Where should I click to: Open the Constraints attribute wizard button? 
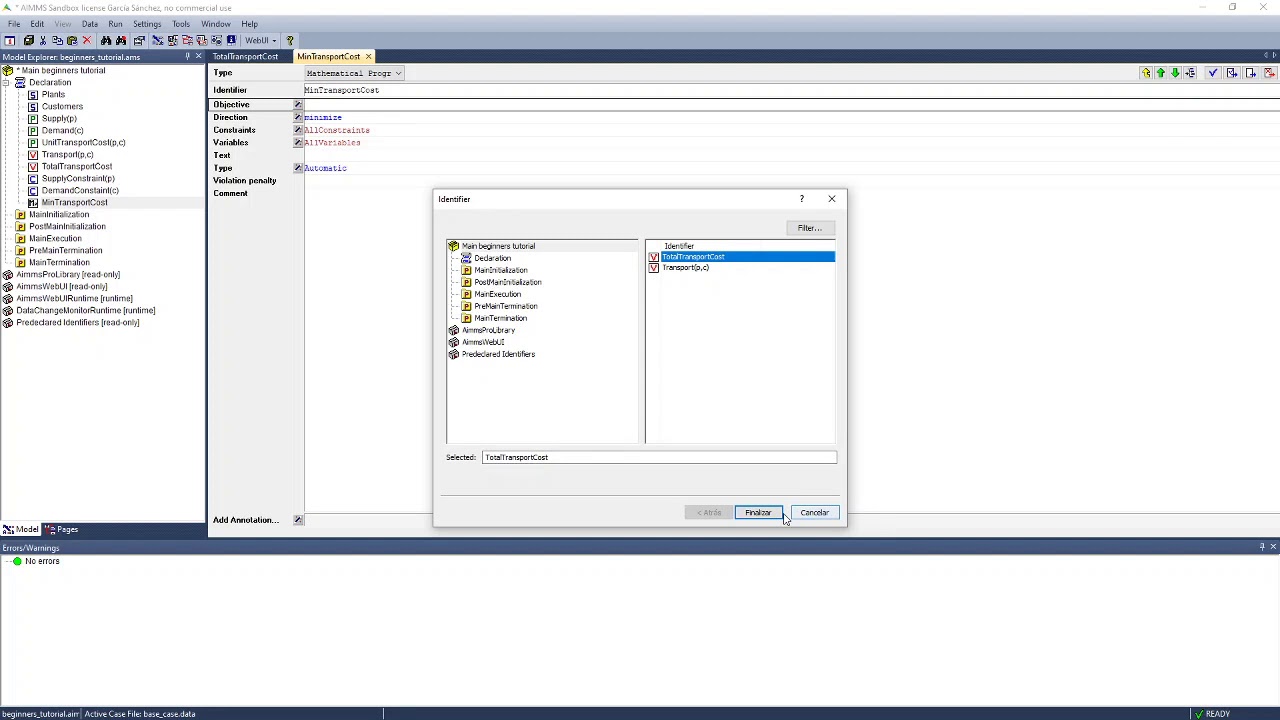click(x=297, y=130)
